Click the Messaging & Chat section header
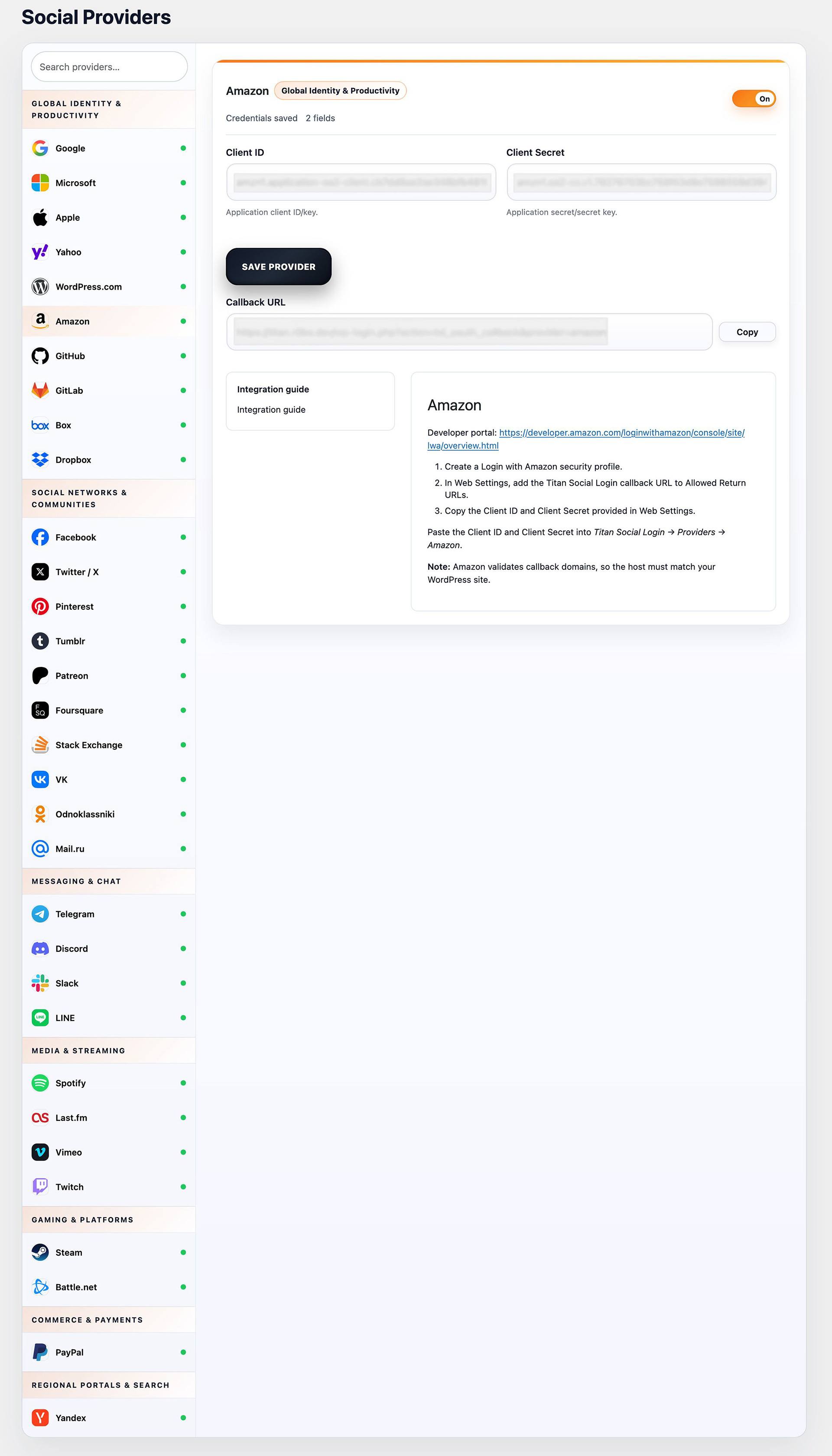Viewport: 832px width, 1456px height. (77, 881)
